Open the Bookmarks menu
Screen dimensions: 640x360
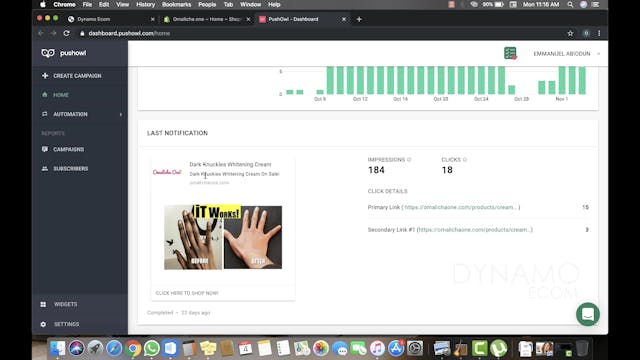click(x=176, y=4)
